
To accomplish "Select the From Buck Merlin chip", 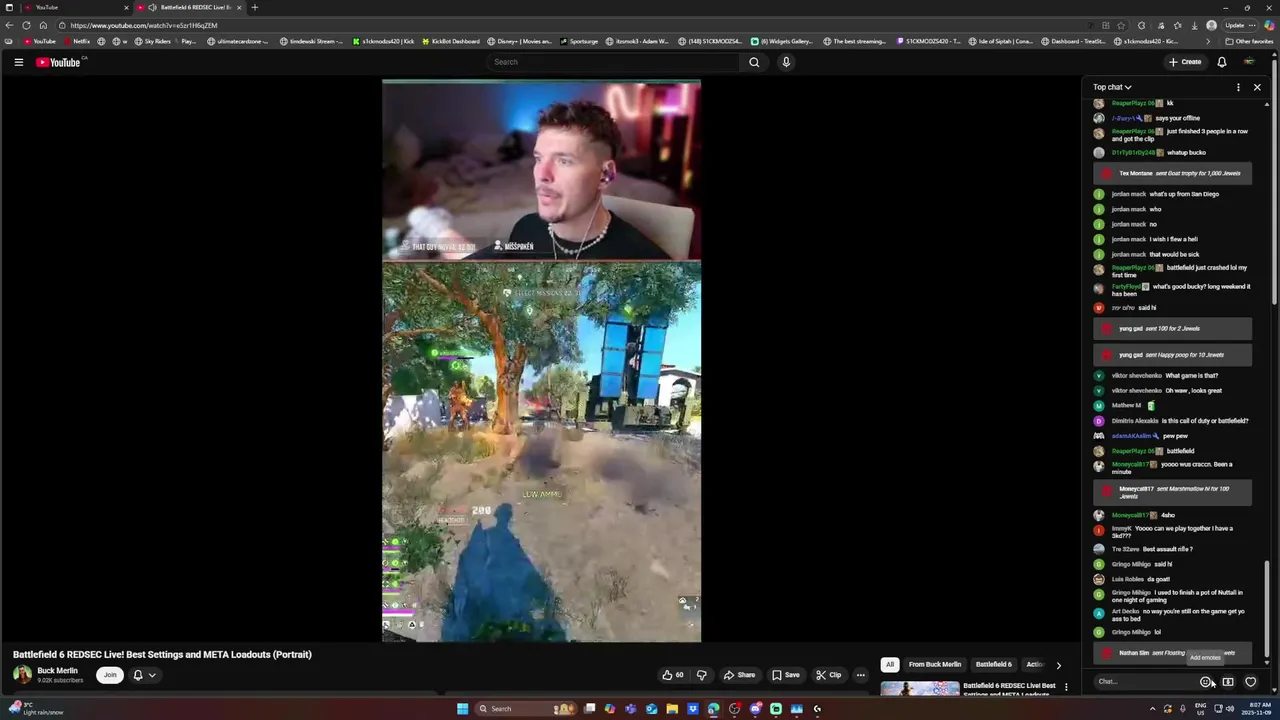I will [x=934, y=664].
